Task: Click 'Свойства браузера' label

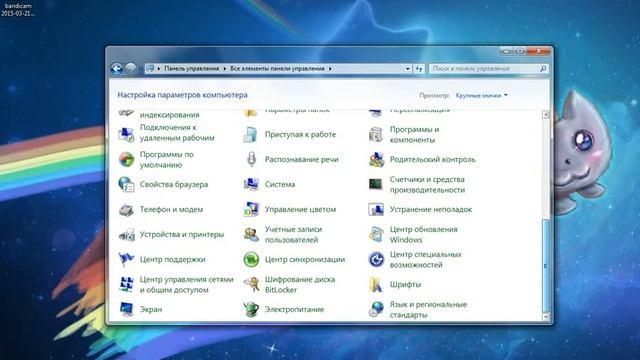Action: [x=174, y=184]
